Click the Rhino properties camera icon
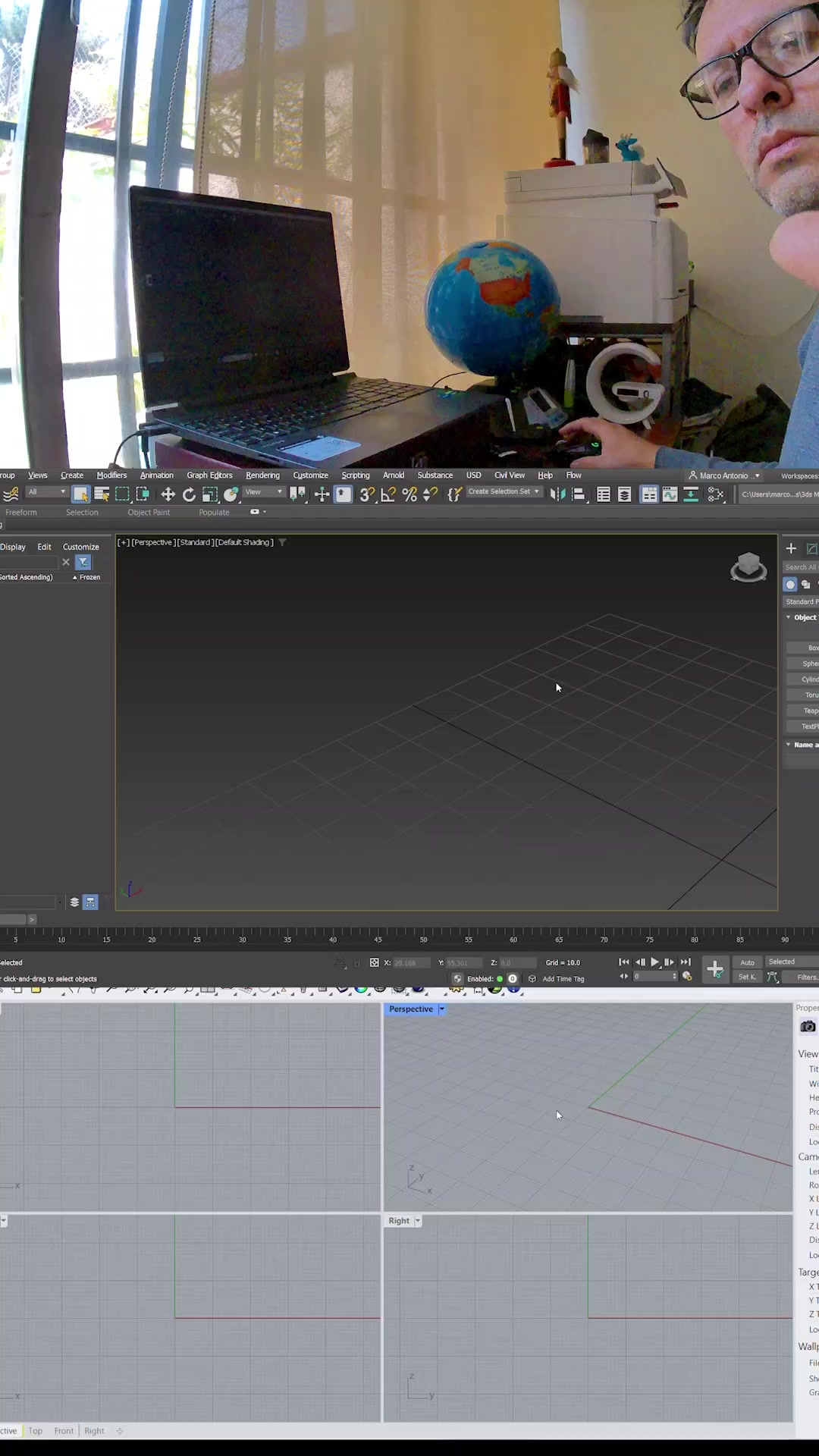Image resolution: width=819 pixels, height=1456 pixels. coord(808,1026)
